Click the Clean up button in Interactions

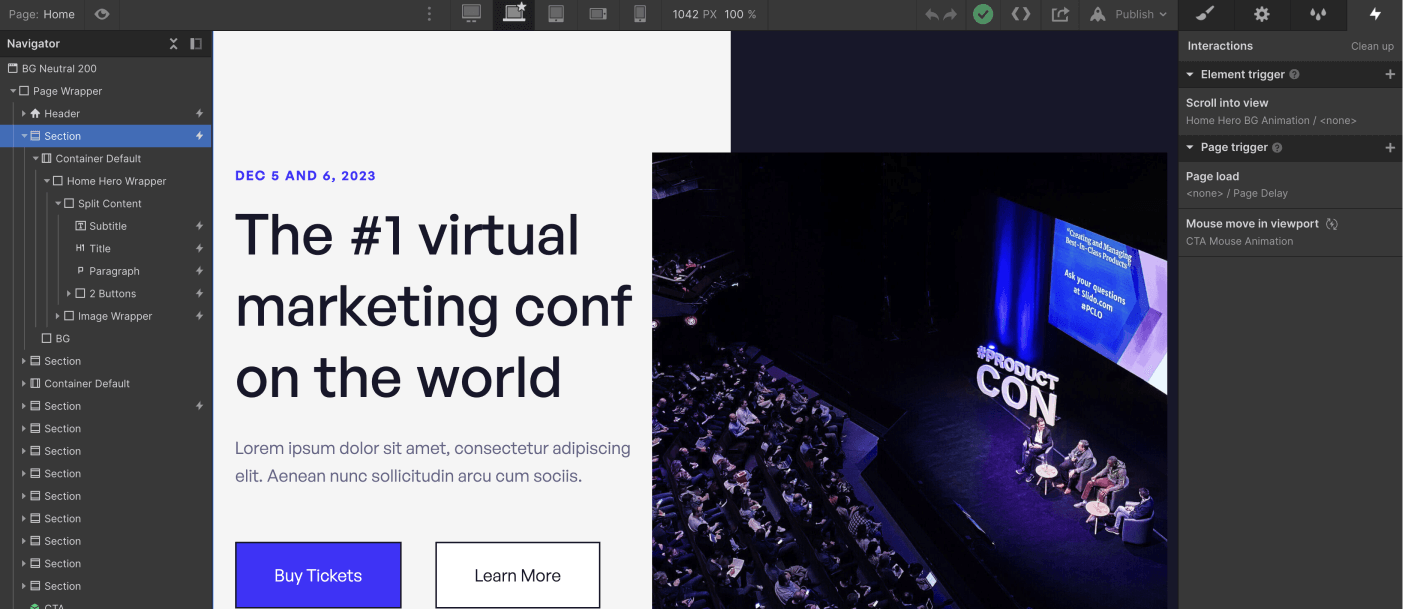pyautogui.click(x=1372, y=46)
